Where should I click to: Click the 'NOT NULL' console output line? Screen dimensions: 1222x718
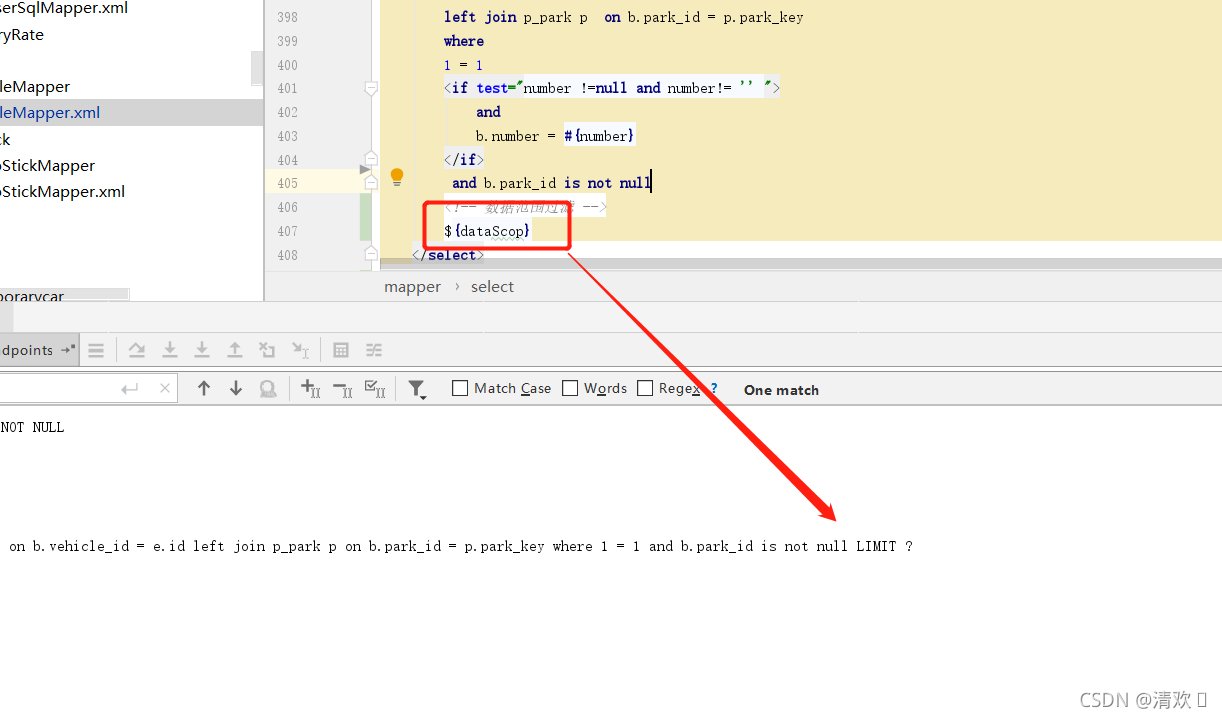point(32,427)
